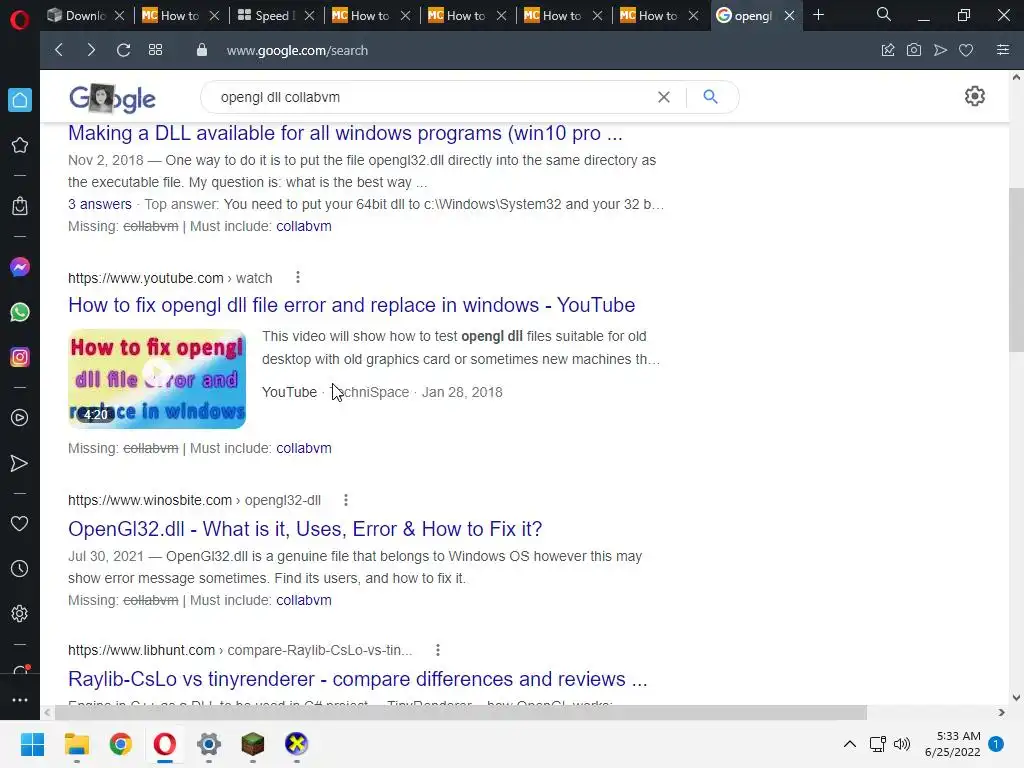Open File Explorer from taskbar
1024x768 pixels.
[x=76, y=744]
